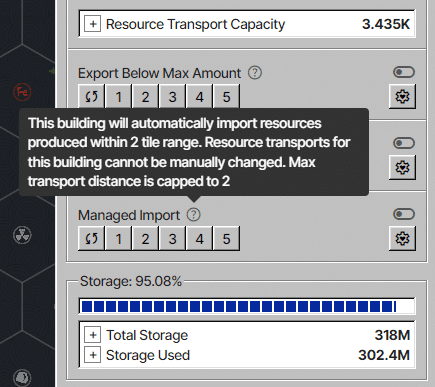
Task: Click the Managed Import refresh icon
Action: 91,239
